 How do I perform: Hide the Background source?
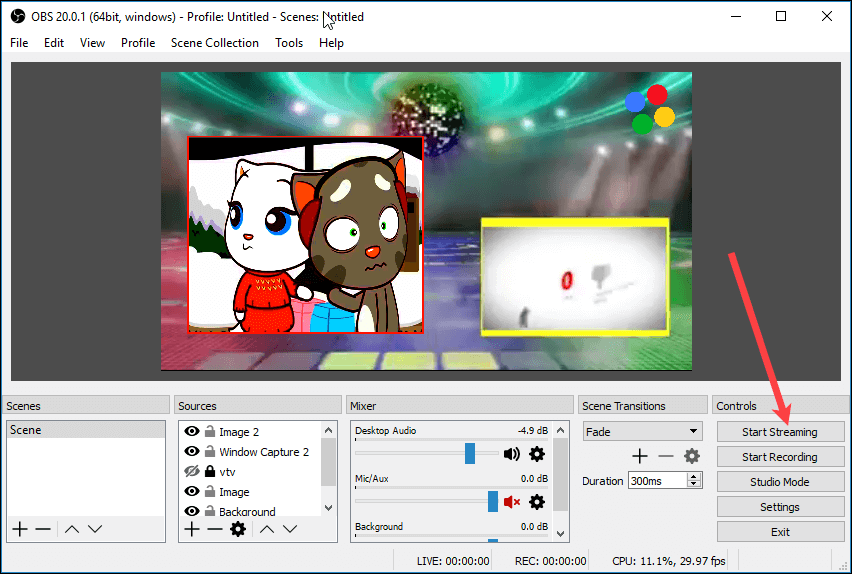pyautogui.click(x=192, y=511)
